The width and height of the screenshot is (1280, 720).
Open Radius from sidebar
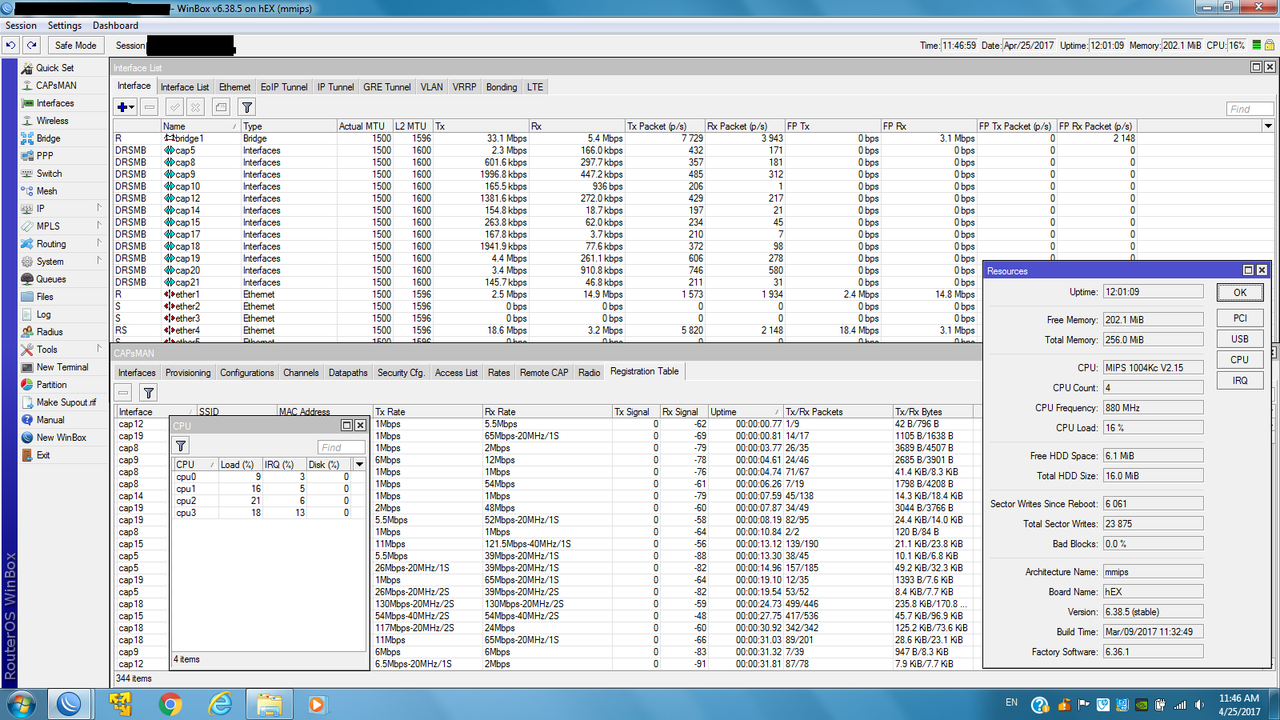(49, 332)
